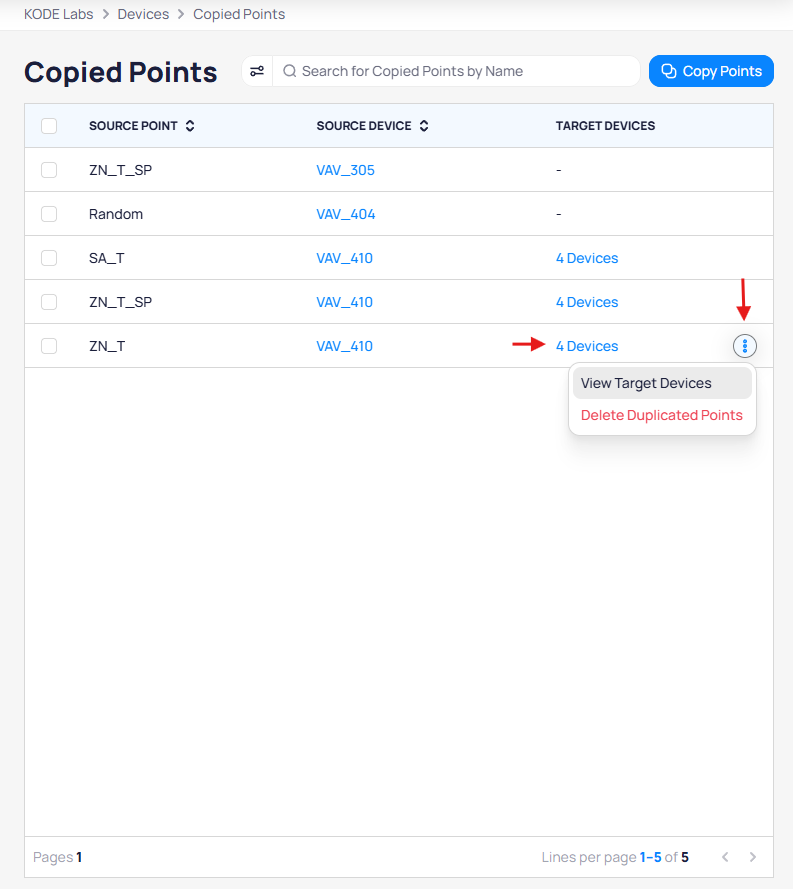Tick the checkbox for ZN_T row
The width and height of the screenshot is (793, 889).
click(49, 346)
